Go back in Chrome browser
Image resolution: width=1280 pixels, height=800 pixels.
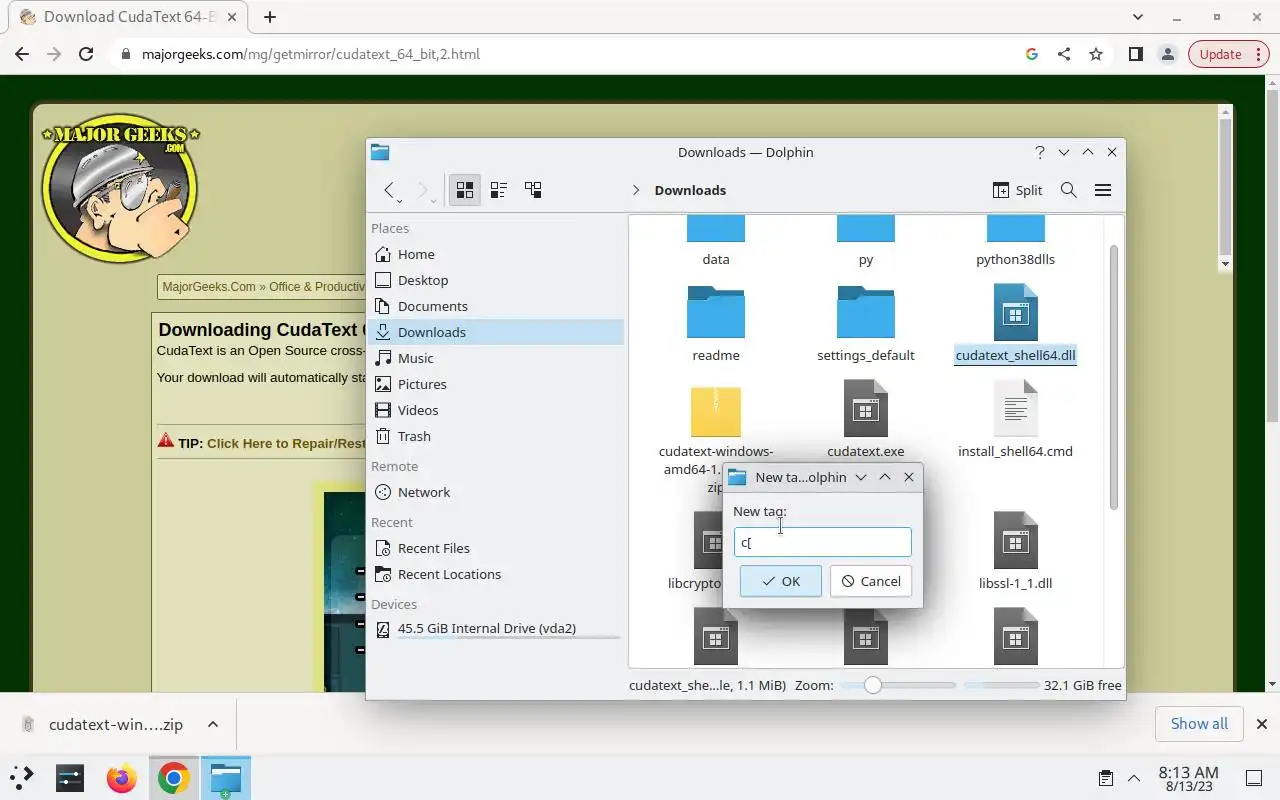22,54
